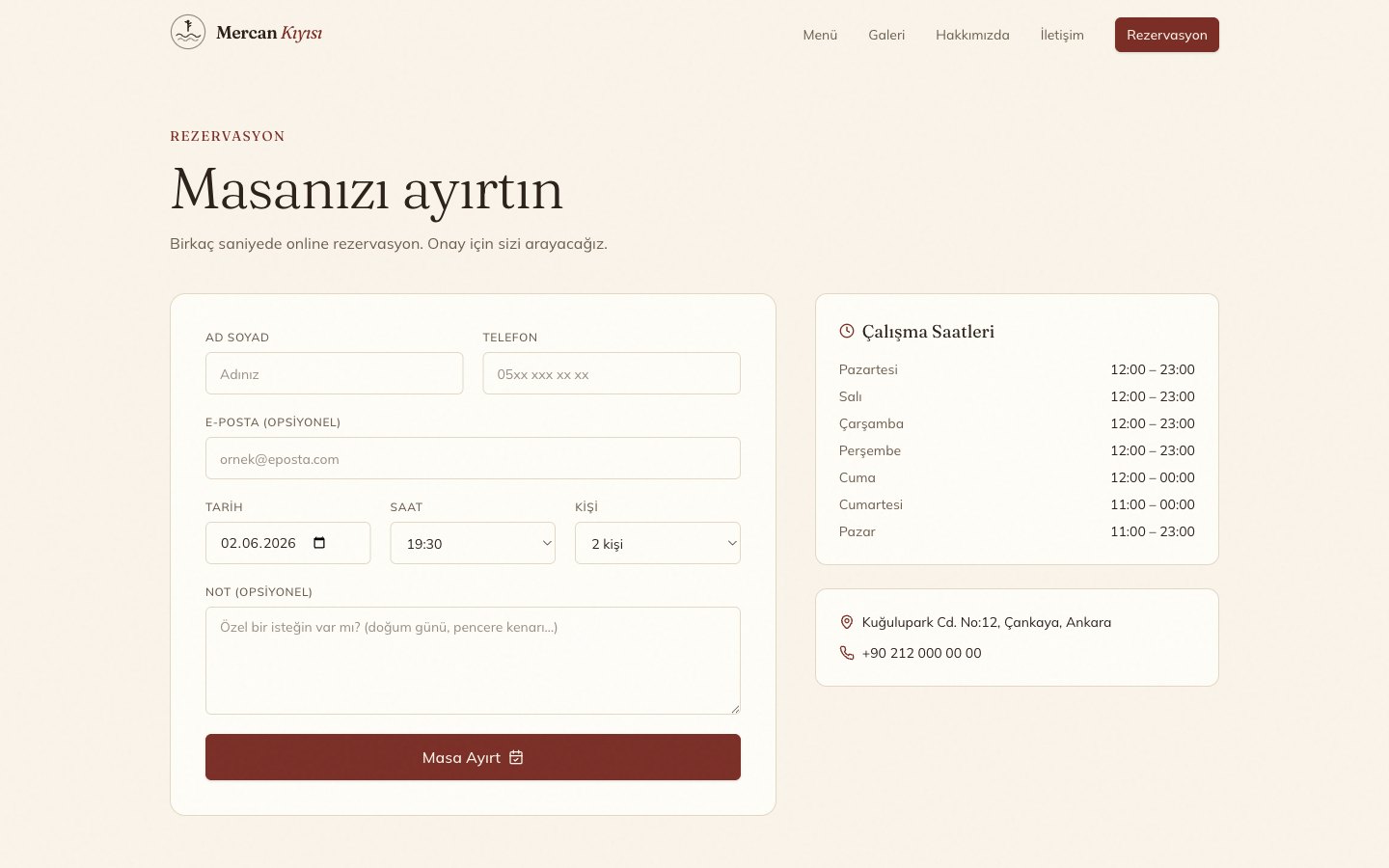
Task: Go to Menü in the navigation
Action: [x=820, y=35]
